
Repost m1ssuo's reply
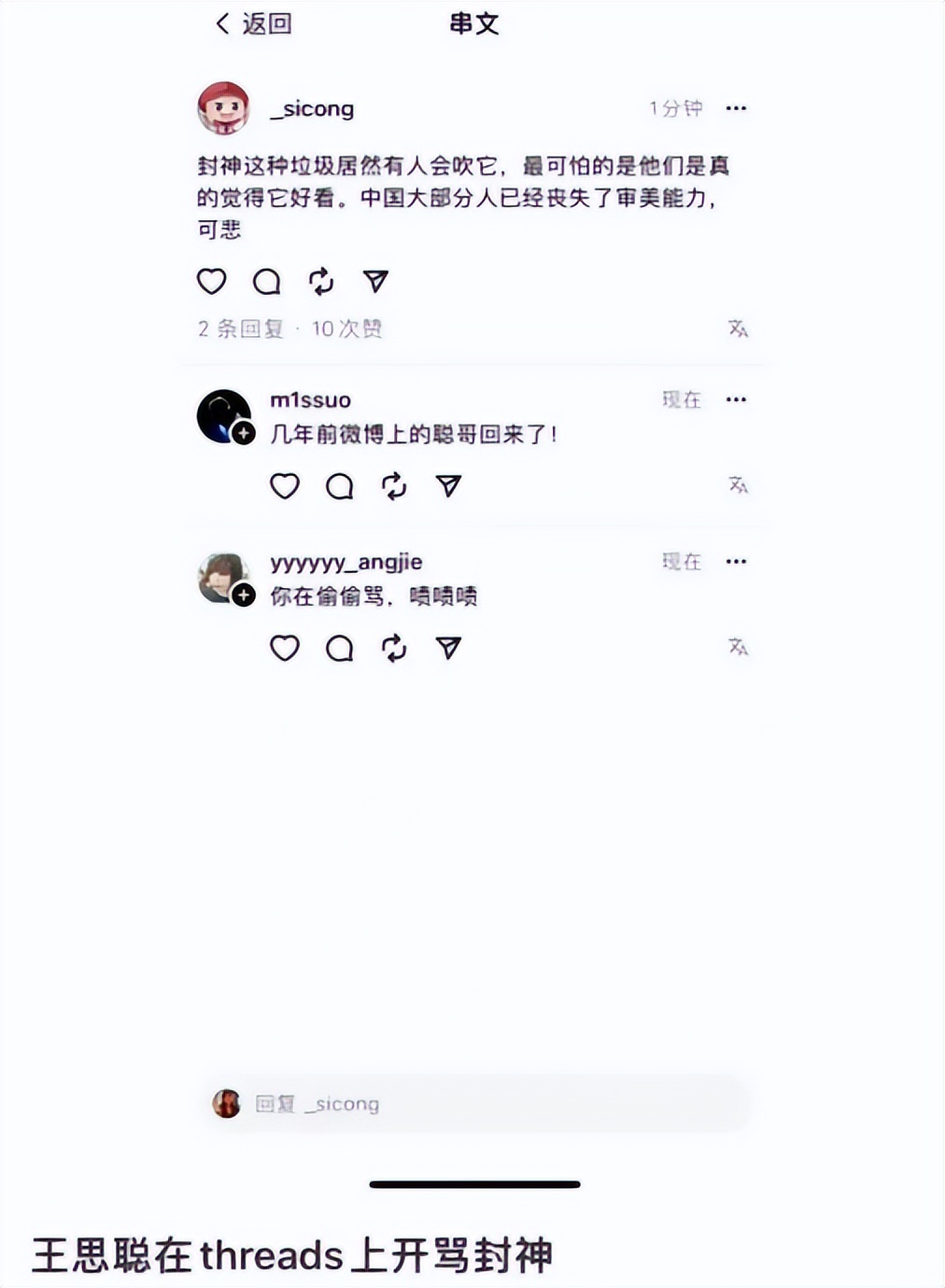coord(394,486)
